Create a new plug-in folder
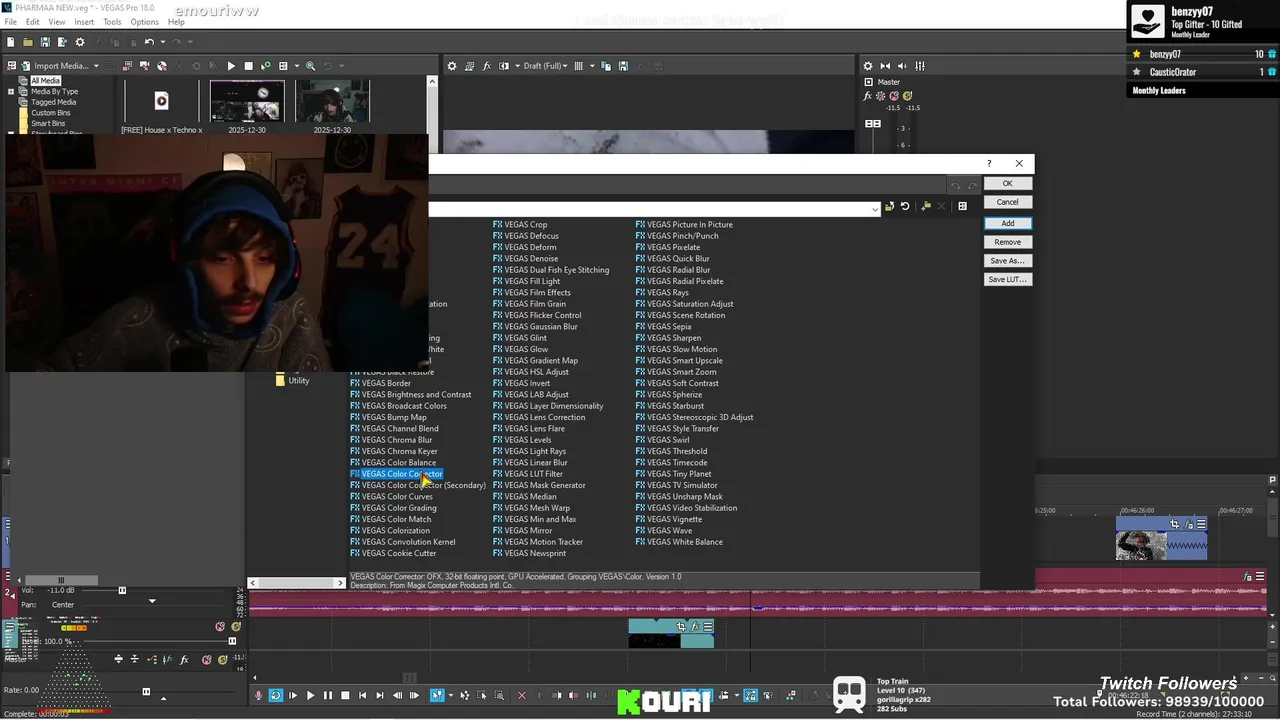This screenshot has height=720, width=1280. [x=926, y=207]
